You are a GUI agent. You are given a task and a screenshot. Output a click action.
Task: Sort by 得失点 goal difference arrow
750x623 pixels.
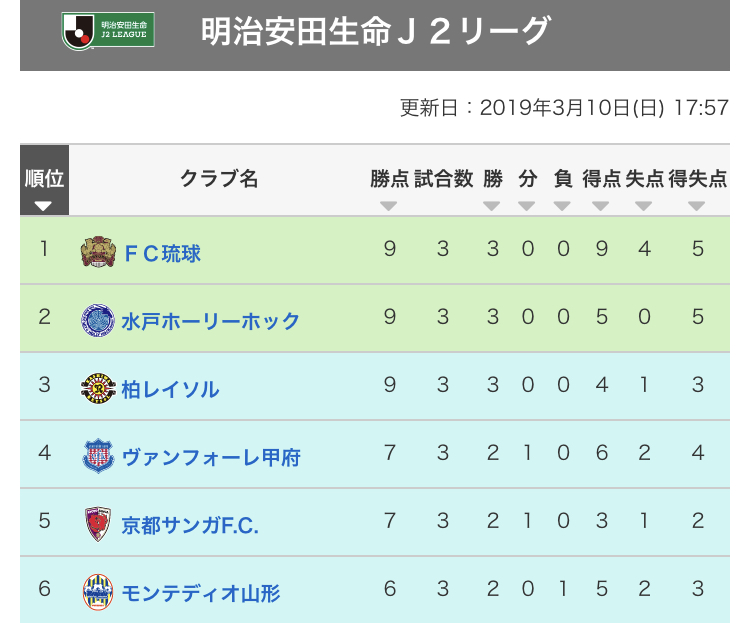pos(697,206)
